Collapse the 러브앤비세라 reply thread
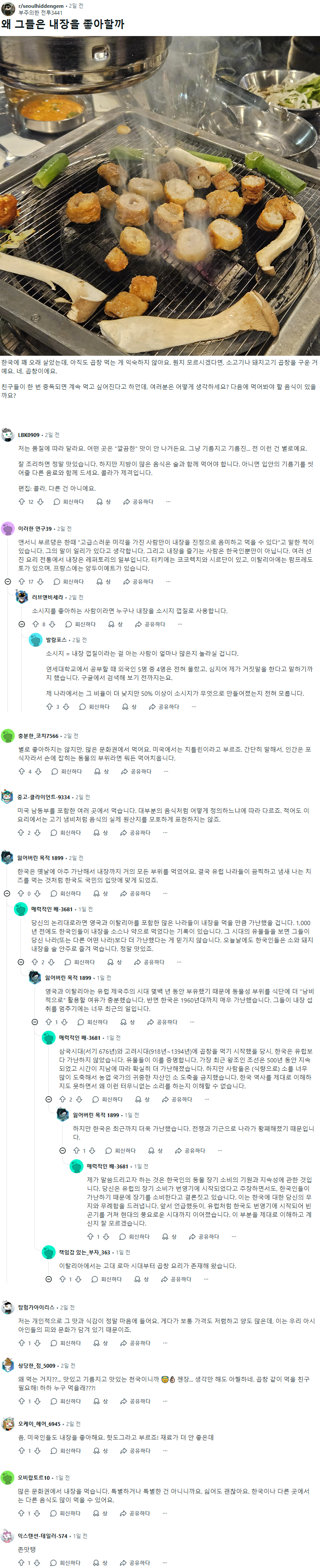 (22, 624)
